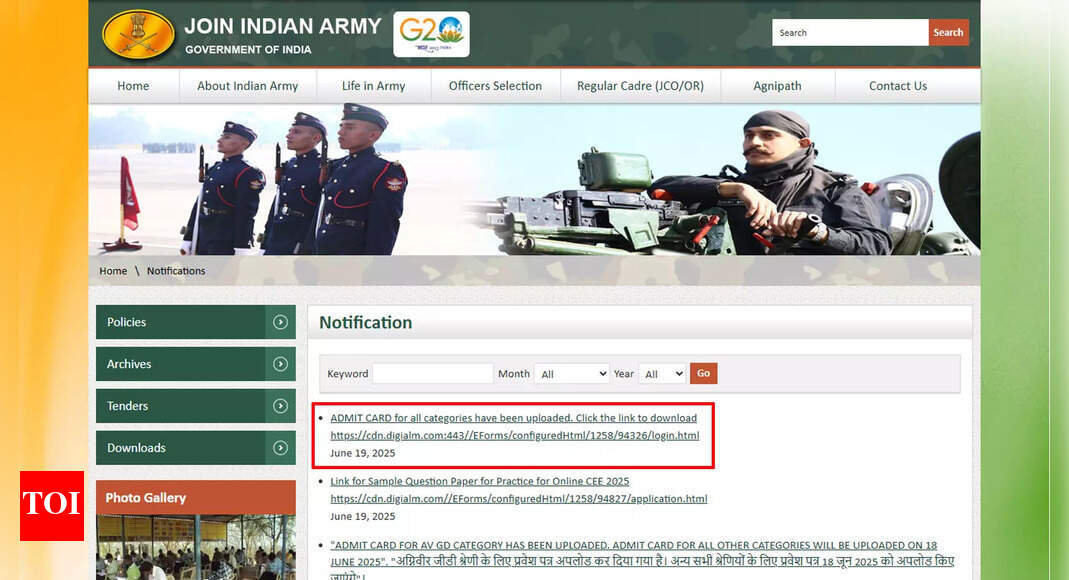The height and width of the screenshot is (580, 1069).
Task: Click the arrow icon beside Tenders
Action: pos(280,406)
